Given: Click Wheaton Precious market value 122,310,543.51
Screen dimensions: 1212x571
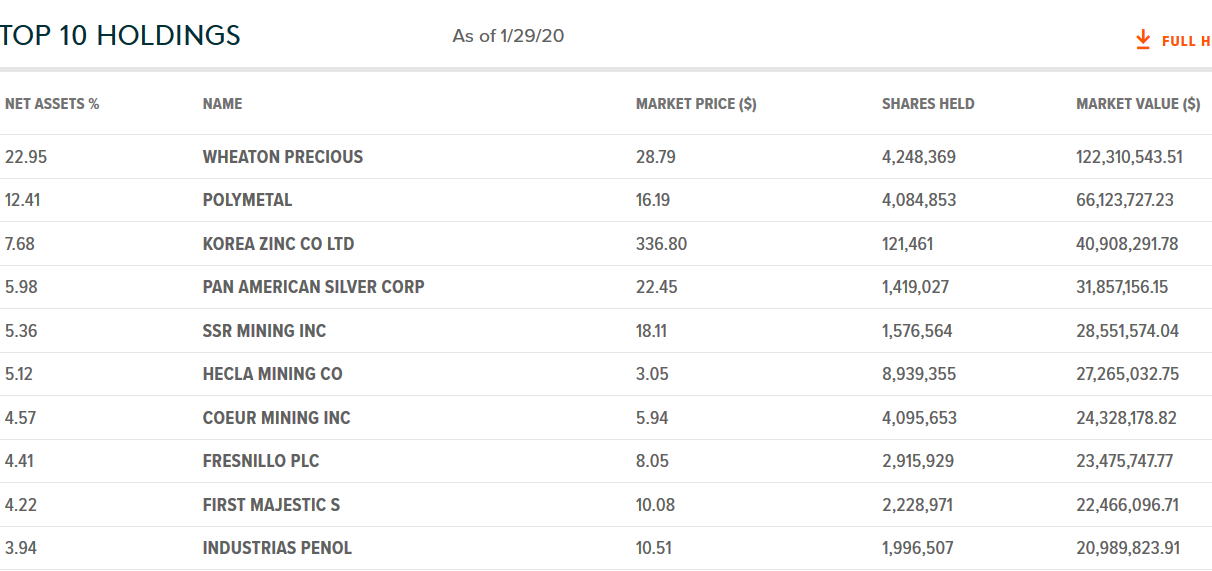Looking at the screenshot, I should (1129, 157).
